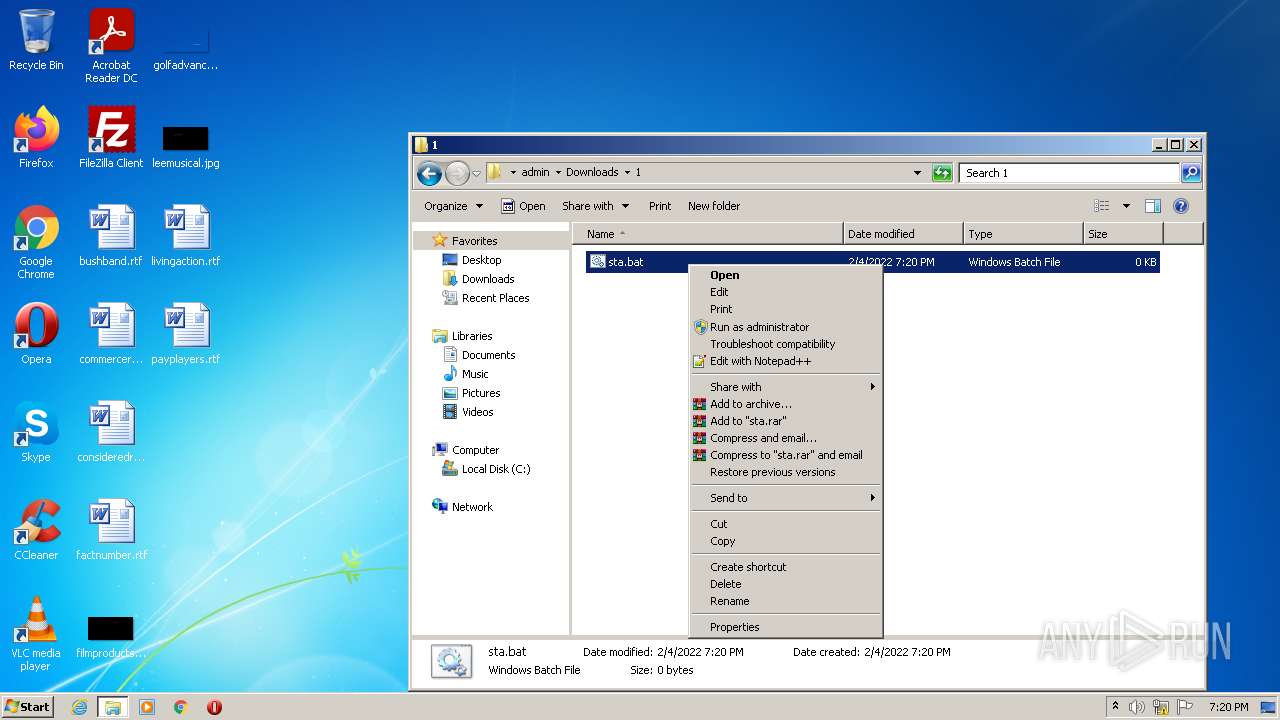Screen dimensions: 1280x720
Task: Select factnumber.rtf desktop file
Action: (x=111, y=529)
